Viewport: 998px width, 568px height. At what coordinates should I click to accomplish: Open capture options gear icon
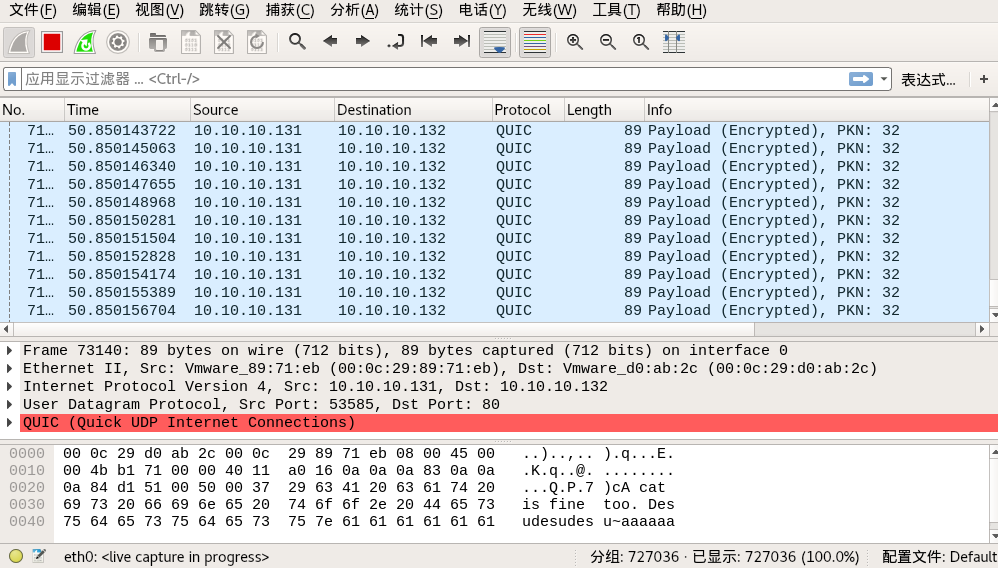coord(118,43)
